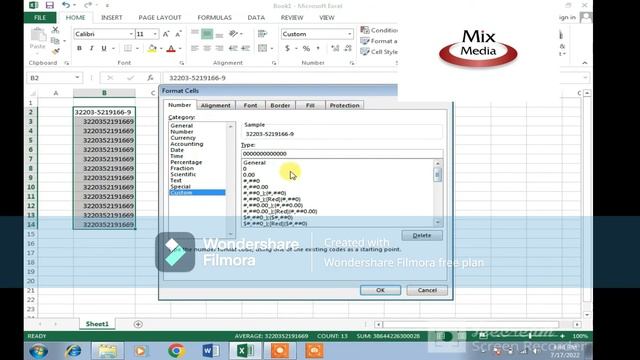The width and height of the screenshot is (640, 360).
Task: Switch to DATA ribbon tab
Action: click(256, 18)
